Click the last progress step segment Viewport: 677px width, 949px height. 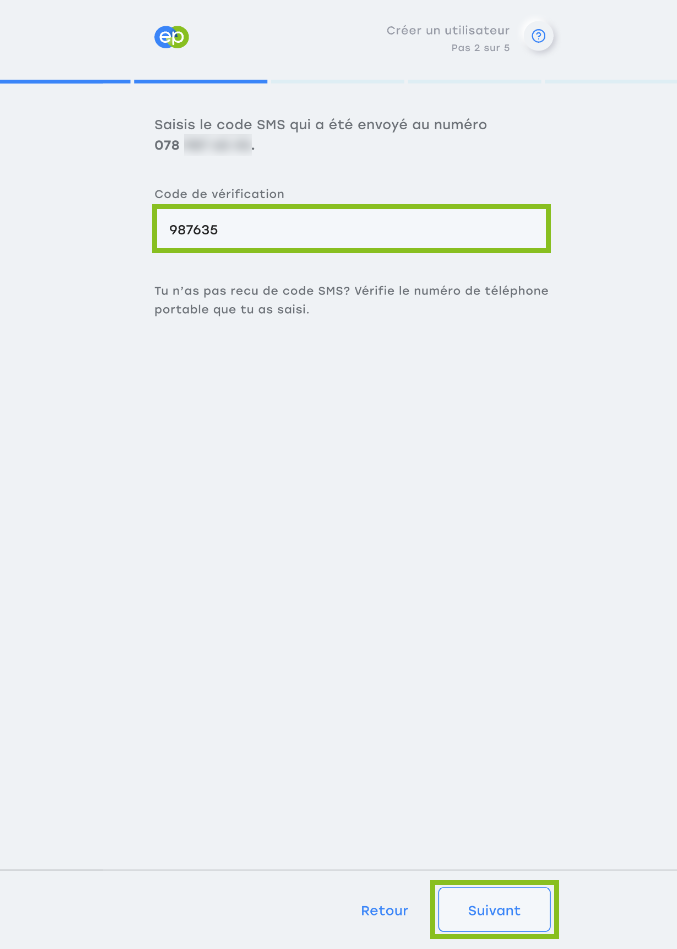tap(610, 81)
